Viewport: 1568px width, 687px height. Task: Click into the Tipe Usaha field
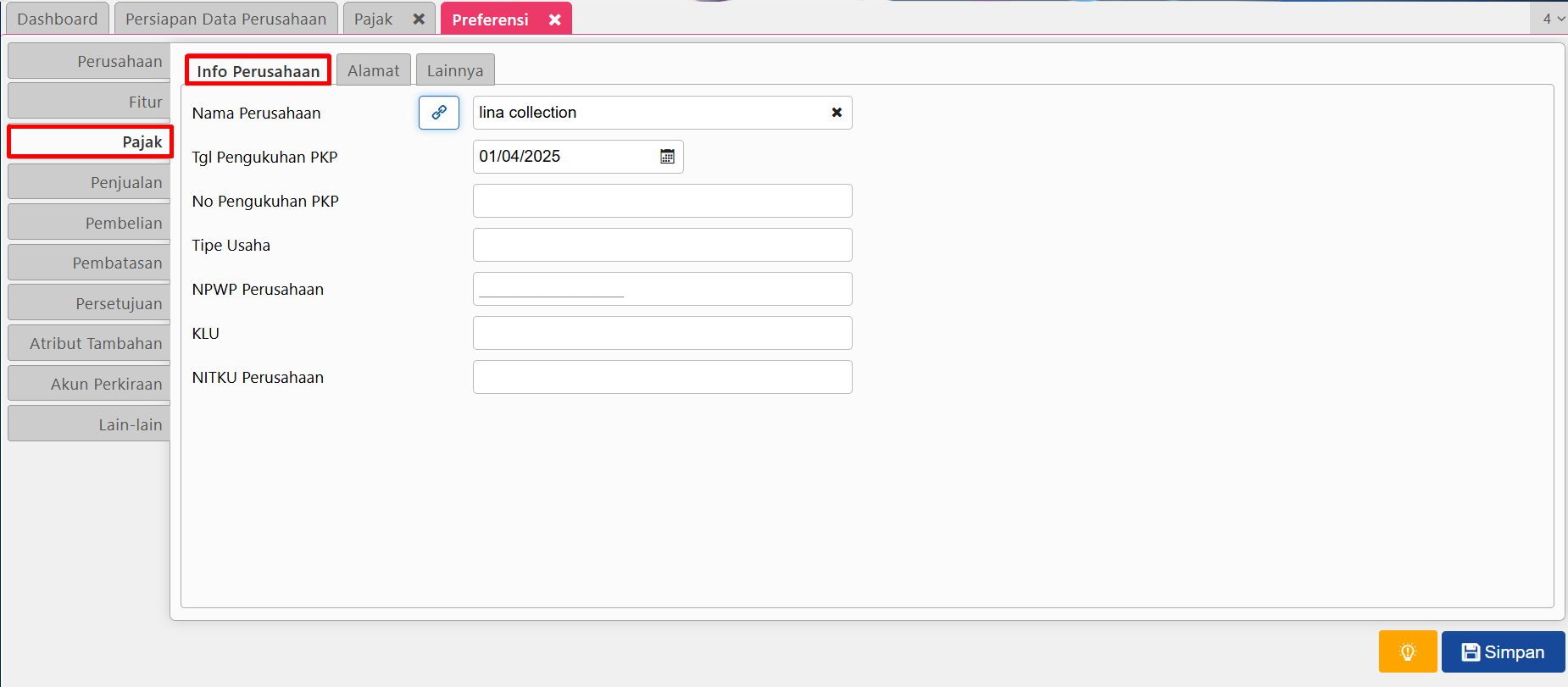point(662,246)
